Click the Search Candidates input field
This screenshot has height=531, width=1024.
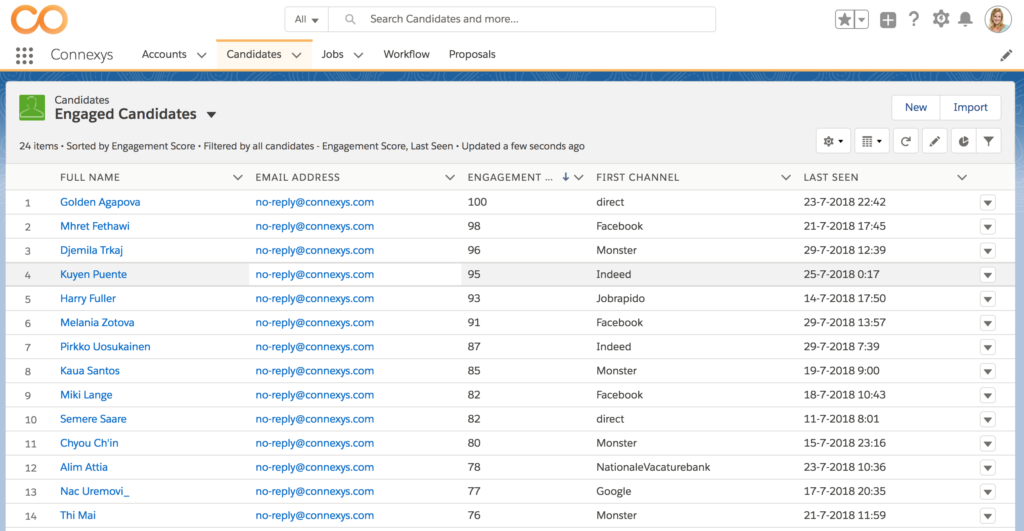pyautogui.click(x=522, y=20)
